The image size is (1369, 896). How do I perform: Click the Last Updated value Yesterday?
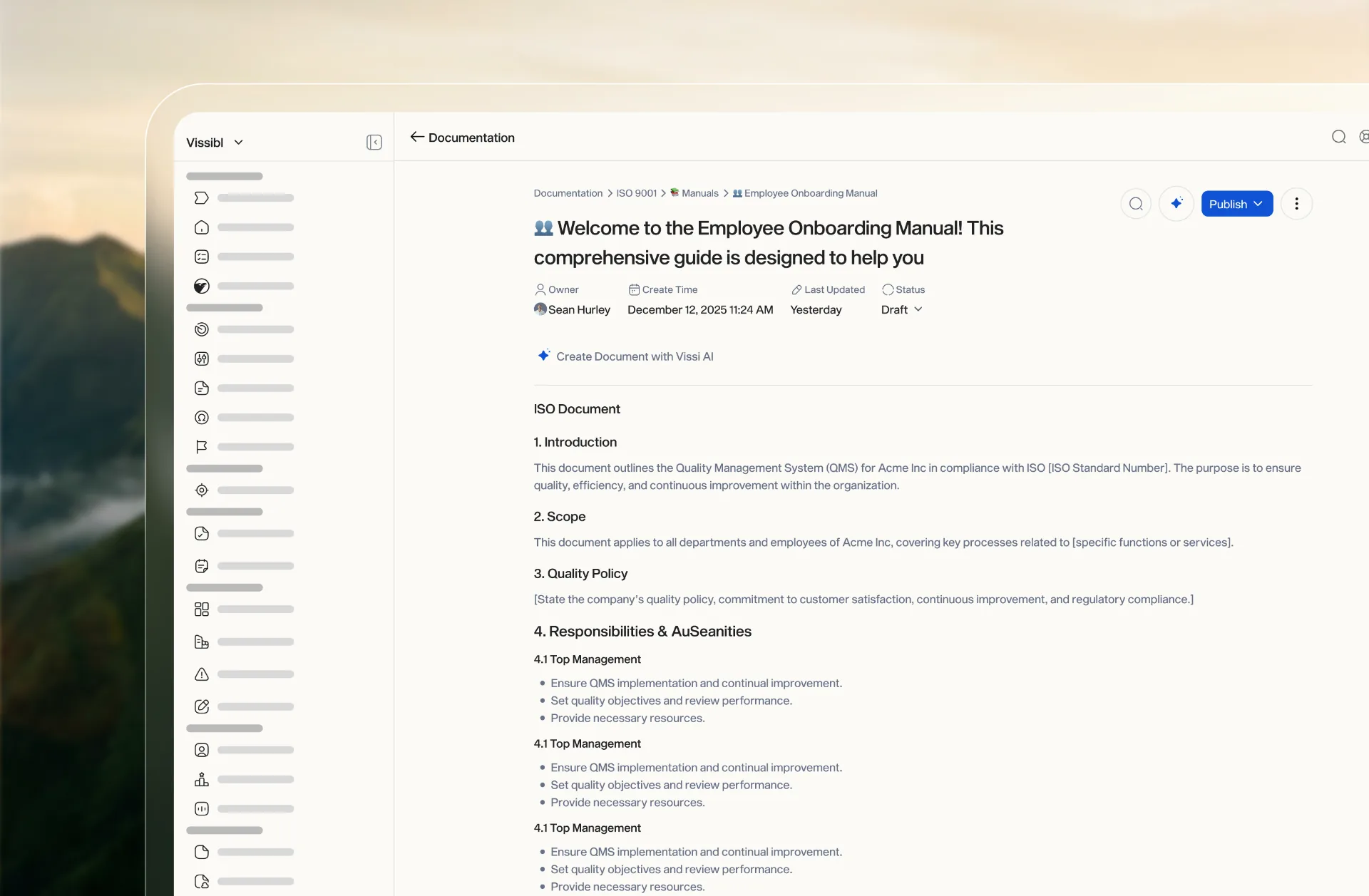[816, 309]
